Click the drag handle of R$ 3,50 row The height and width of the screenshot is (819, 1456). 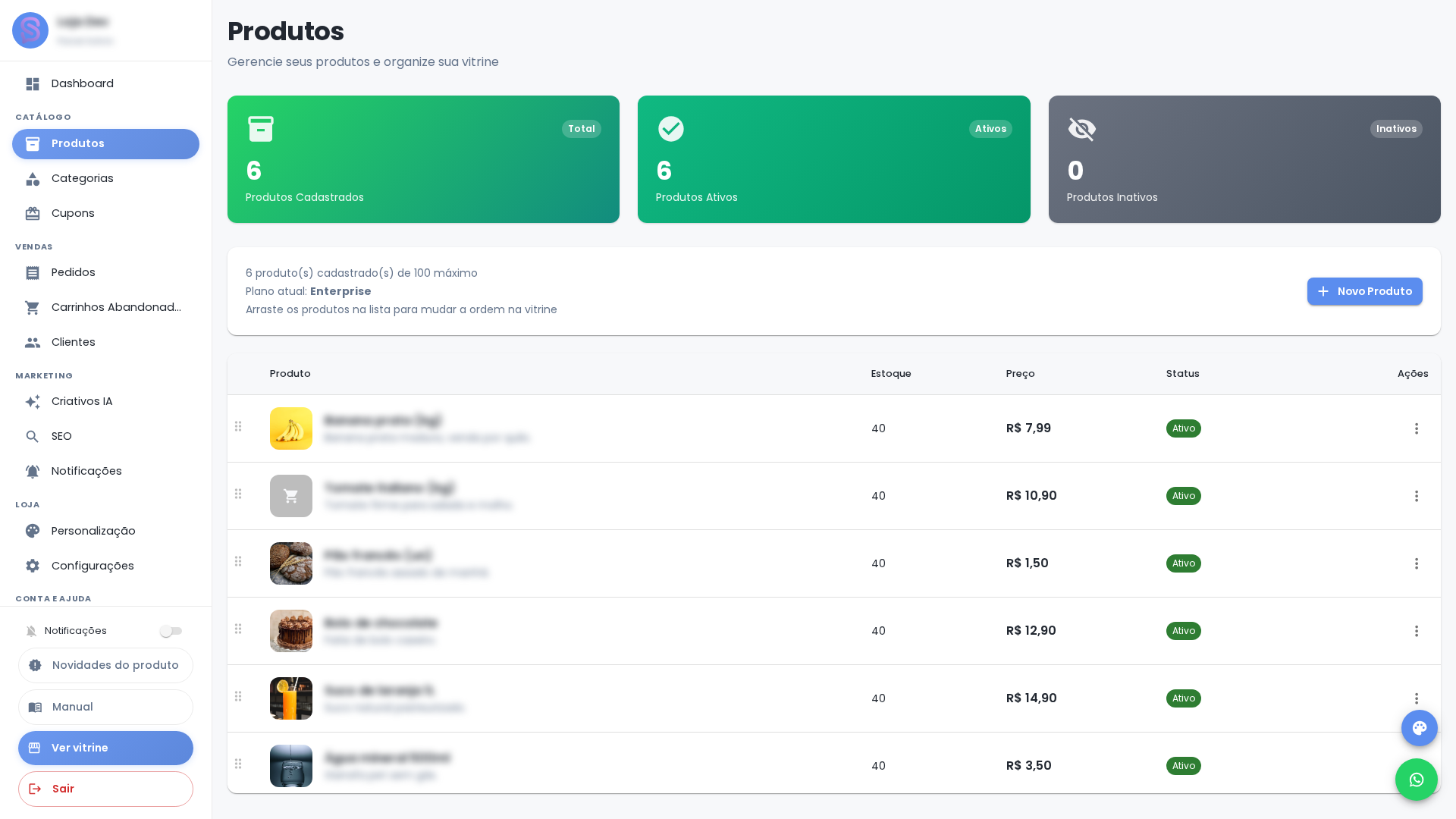tap(238, 764)
